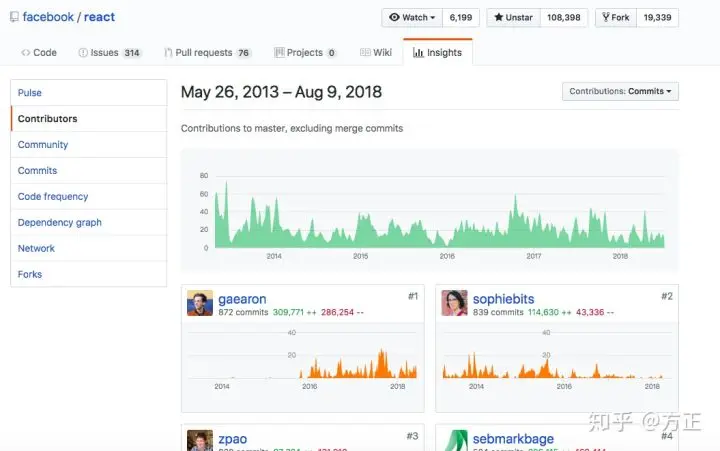Image resolution: width=720 pixels, height=451 pixels.
Task: Open sophiebits' avatar image
Action: [455, 303]
